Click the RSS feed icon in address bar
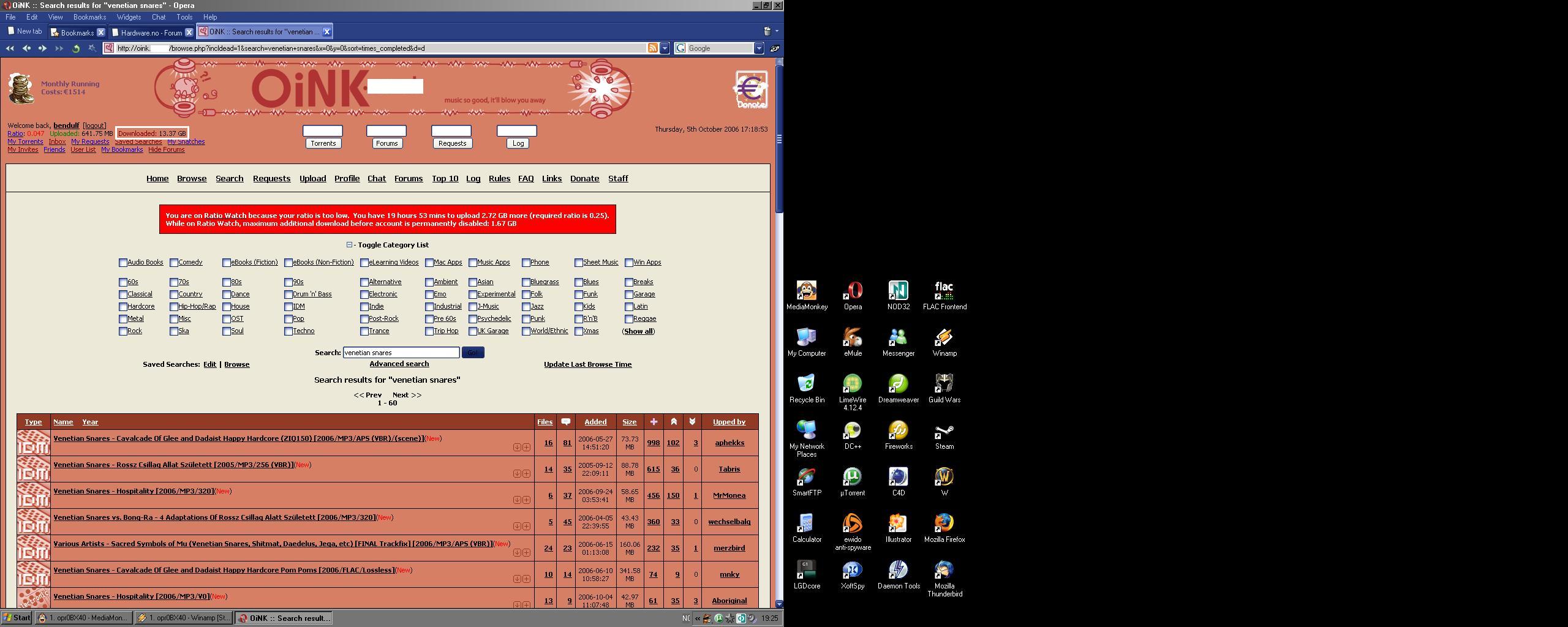Image resolution: width=1568 pixels, height=627 pixels. pyautogui.click(x=653, y=48)
